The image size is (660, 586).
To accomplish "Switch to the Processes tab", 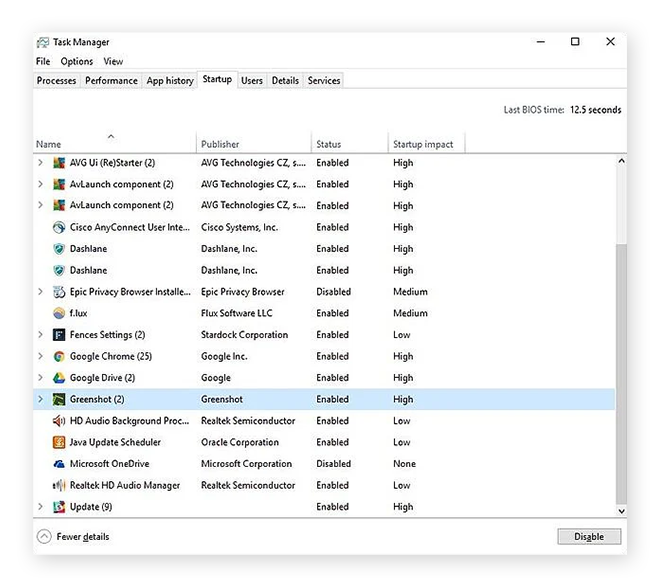I will (56, 80).
